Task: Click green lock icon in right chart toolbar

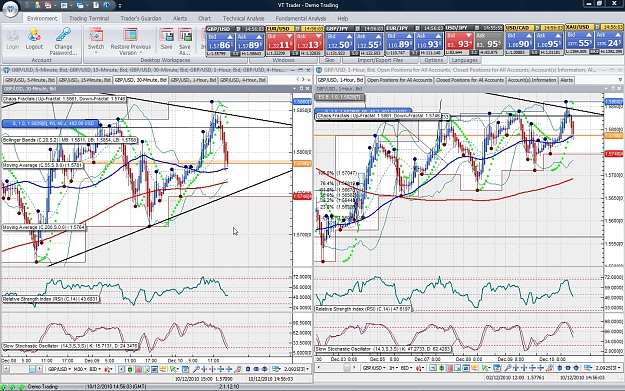Action: point(442,369)
